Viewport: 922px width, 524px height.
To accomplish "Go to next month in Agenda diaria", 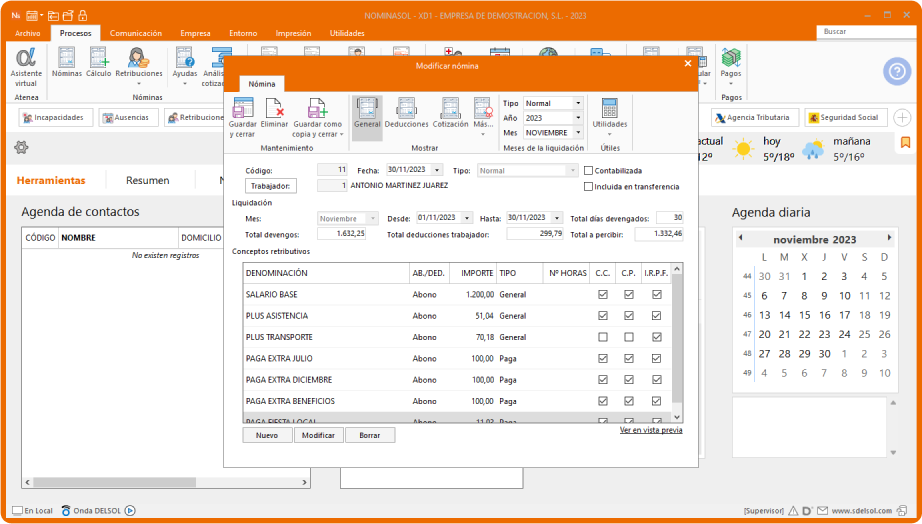I will (x=889, y=238).
